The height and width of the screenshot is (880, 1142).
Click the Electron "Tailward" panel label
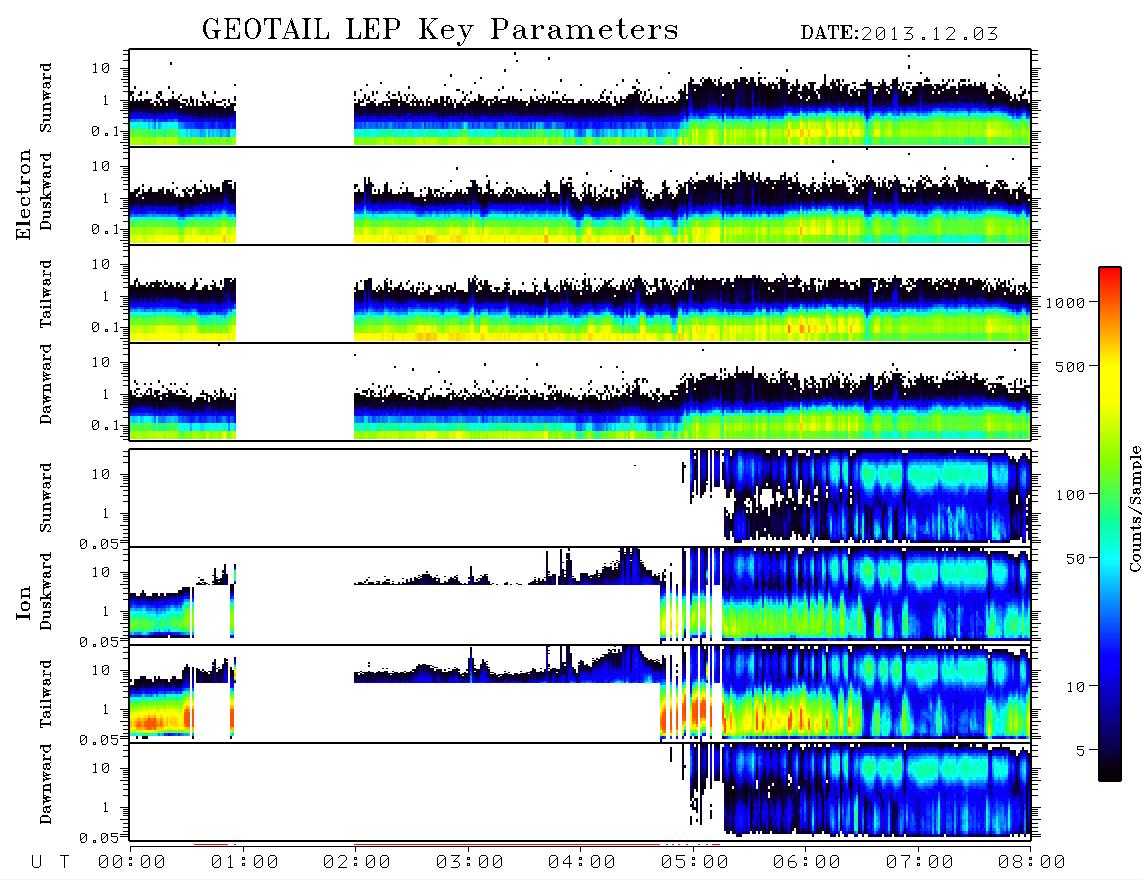pyautogui.click(x=46, y=294)
